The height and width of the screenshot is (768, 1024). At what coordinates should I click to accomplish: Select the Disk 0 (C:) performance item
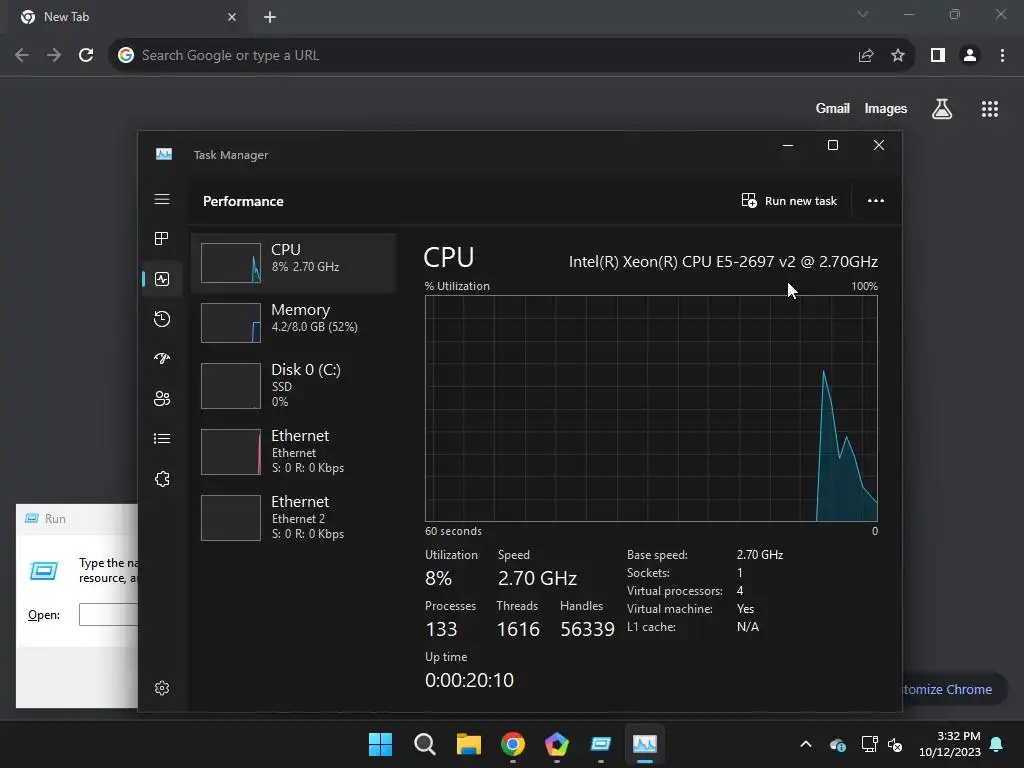293,385
